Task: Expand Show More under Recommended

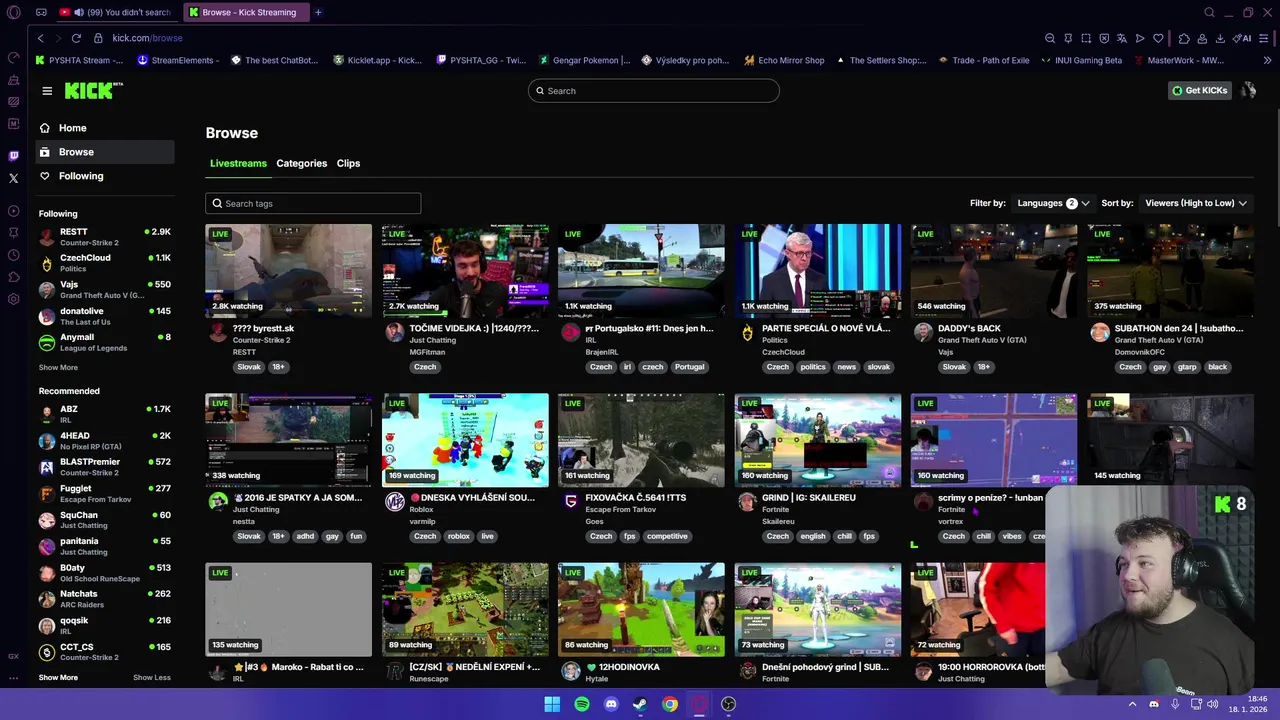Action: click(x=58, y=677)
